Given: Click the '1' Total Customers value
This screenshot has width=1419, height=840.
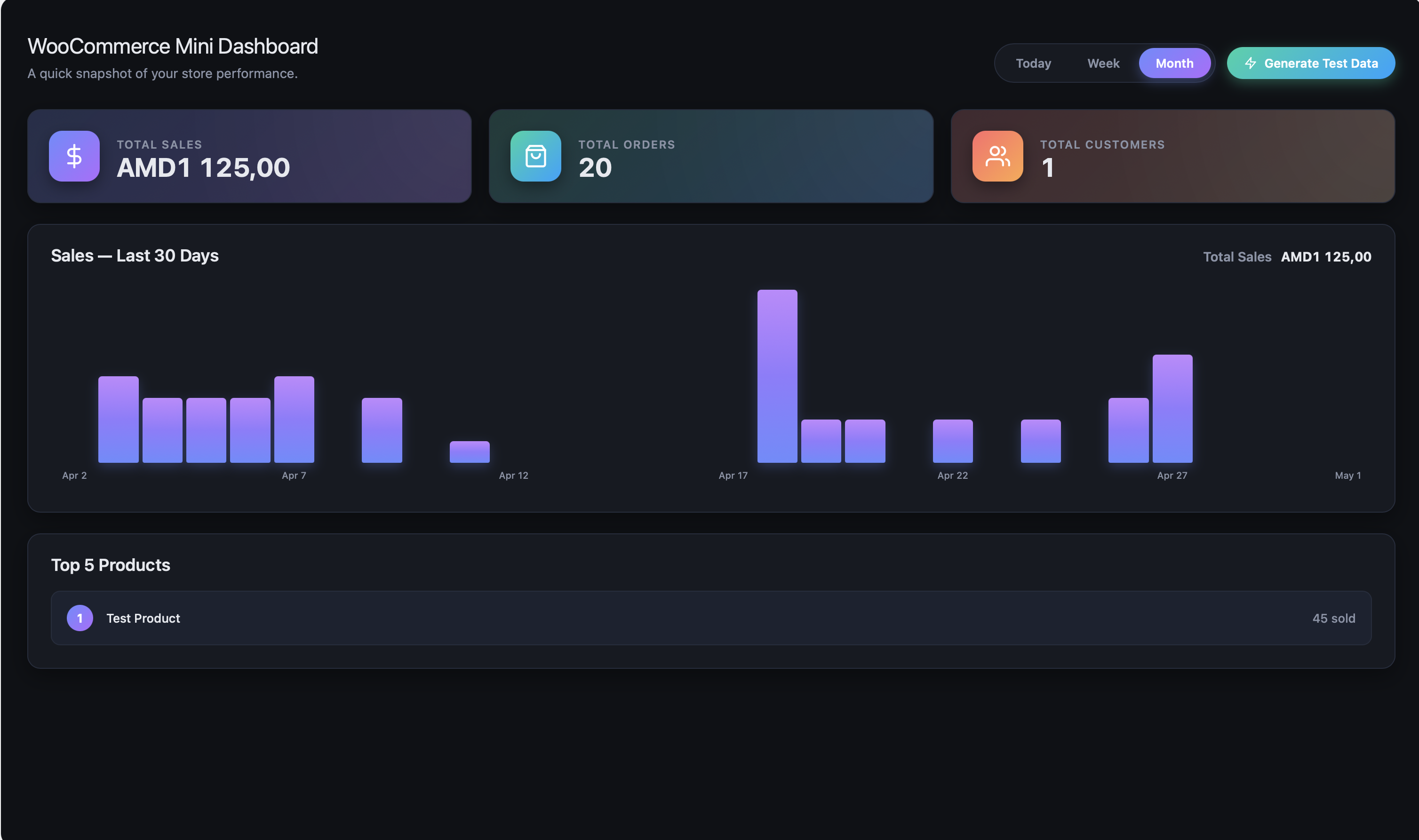Looking at the screenshot, I should [x=1047, y=167].
